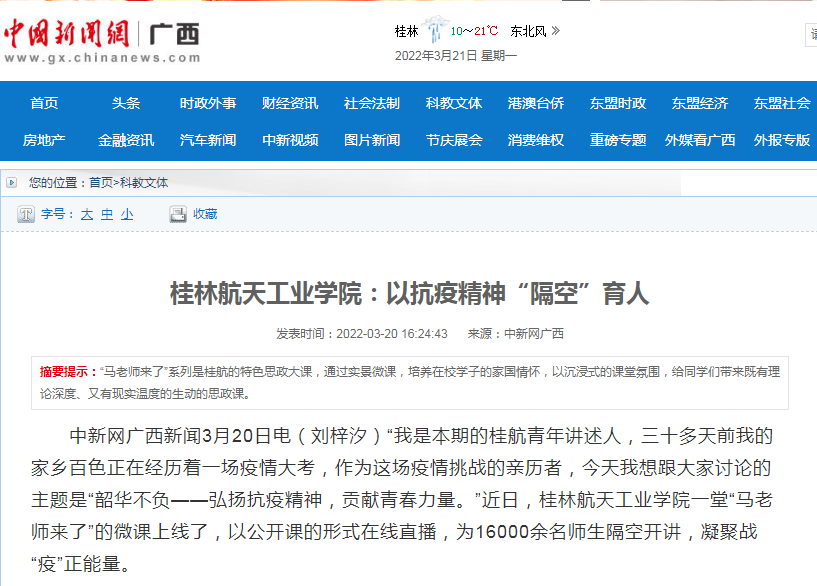Click the Guilin weather icon

435,29
